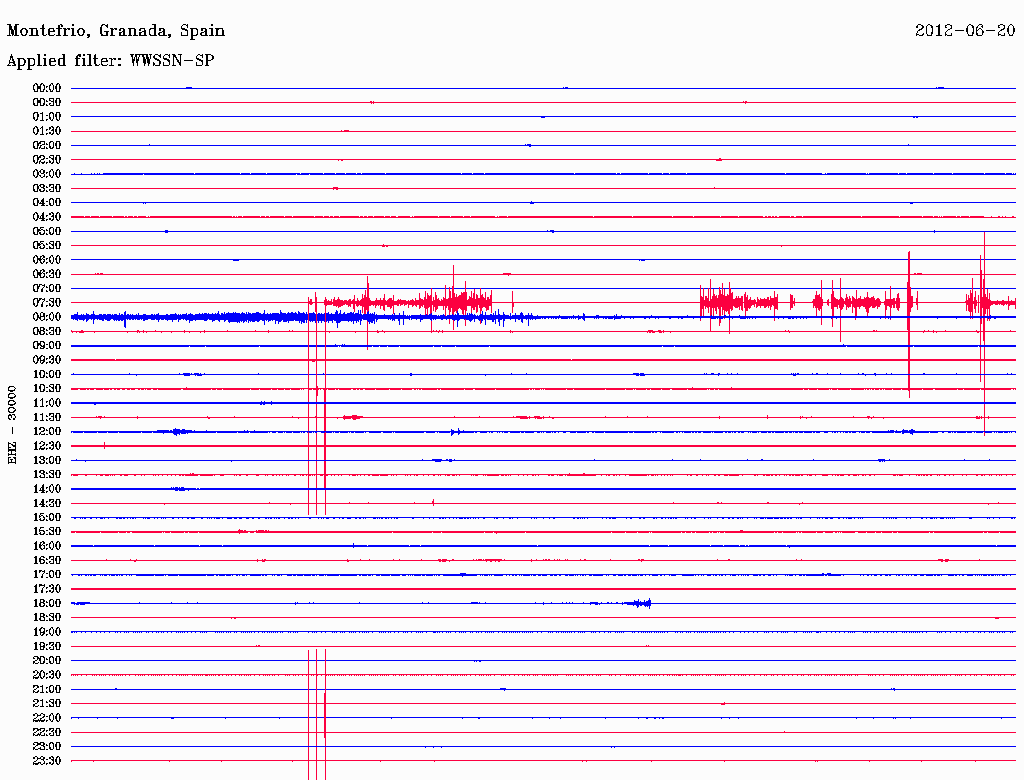1024x780 pixels.
Task: Select the 22:00 time label
Action: click(x=47, y=717)
